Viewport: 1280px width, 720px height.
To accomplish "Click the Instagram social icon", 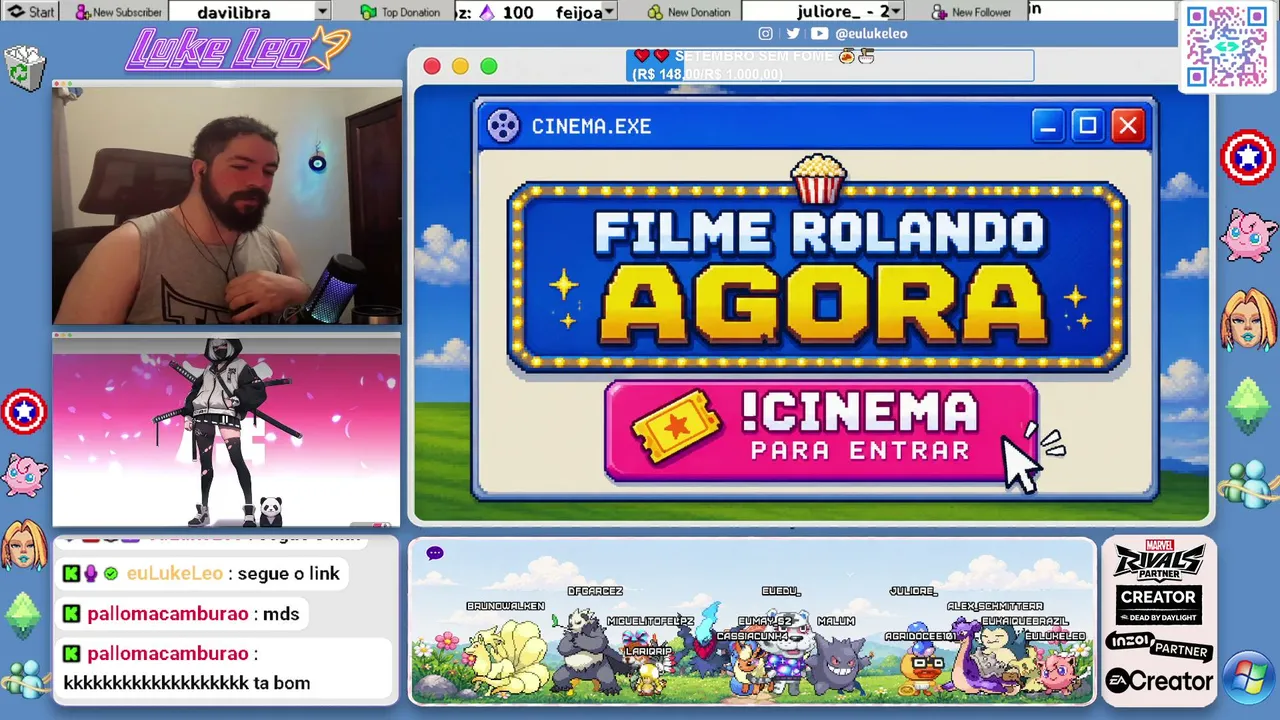I will click(765, 33).
